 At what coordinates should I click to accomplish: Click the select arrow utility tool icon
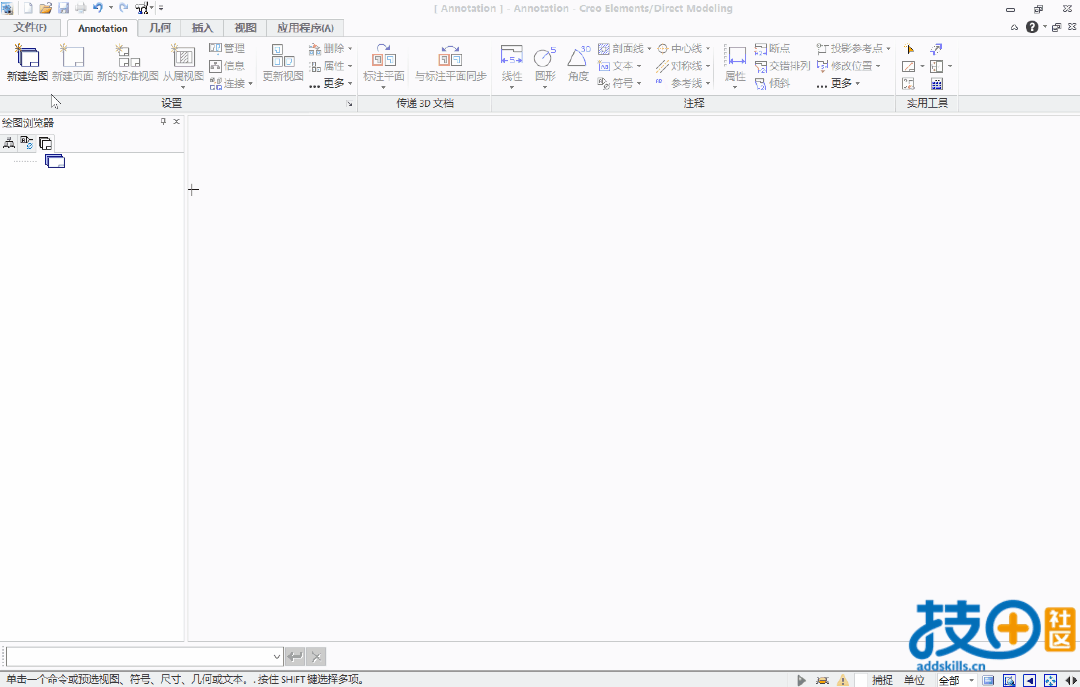(908, 49)
